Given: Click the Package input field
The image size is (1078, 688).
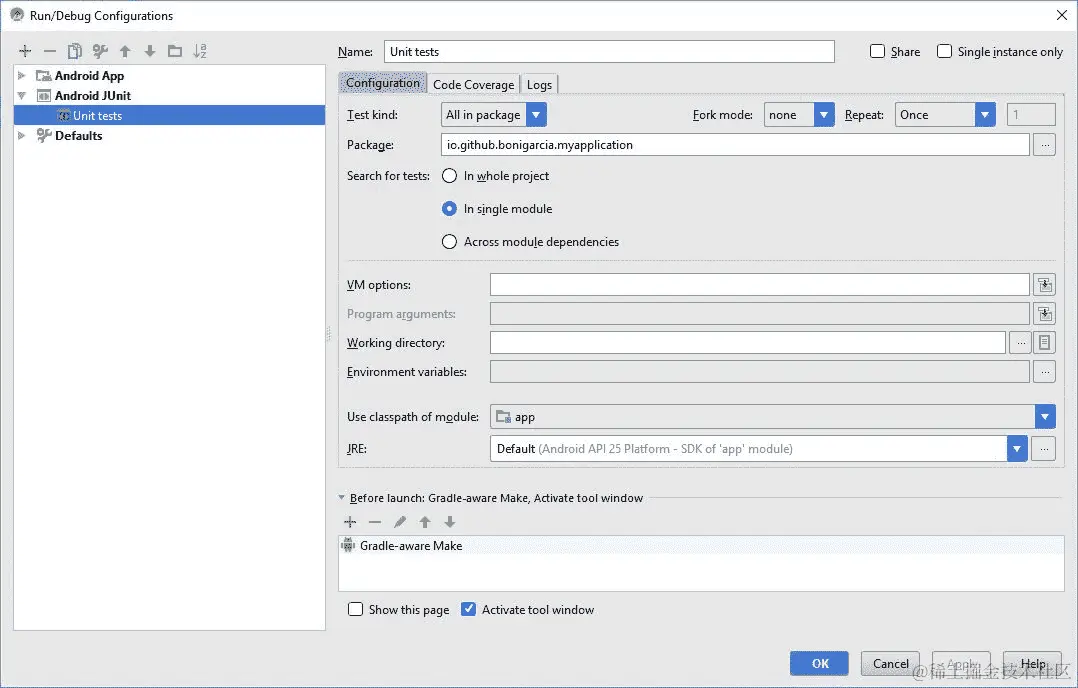Looking at the screenshot, I should click(x=735, y=145).
